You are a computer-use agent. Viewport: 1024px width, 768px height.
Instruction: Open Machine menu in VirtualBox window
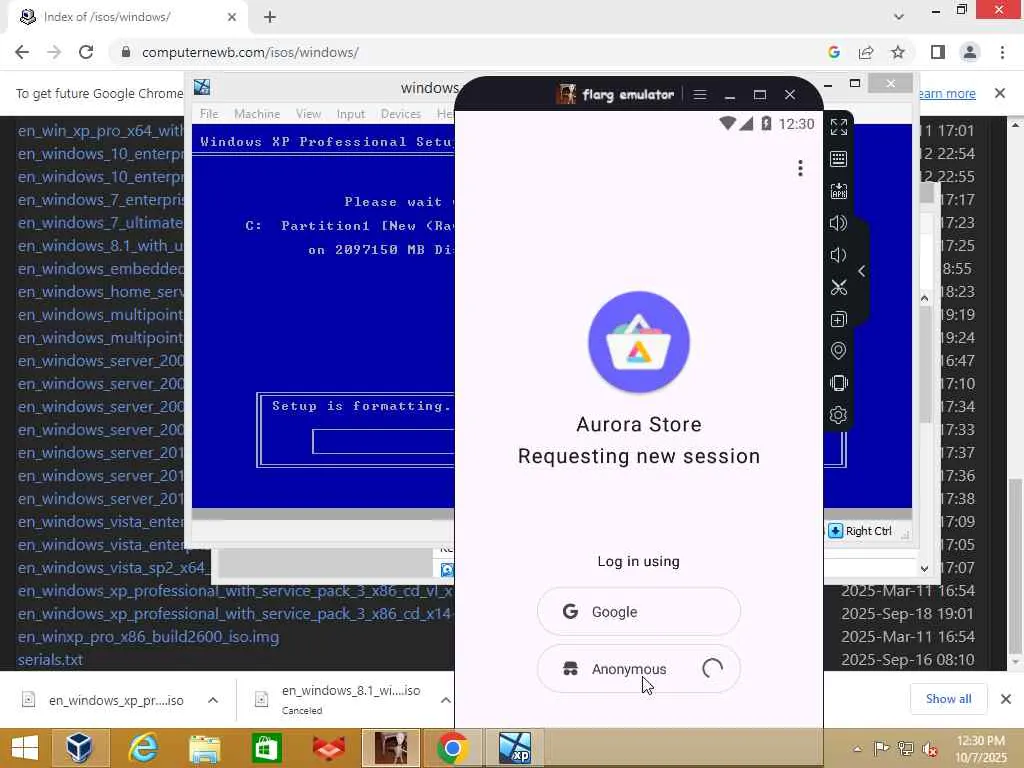pos(257,114)
